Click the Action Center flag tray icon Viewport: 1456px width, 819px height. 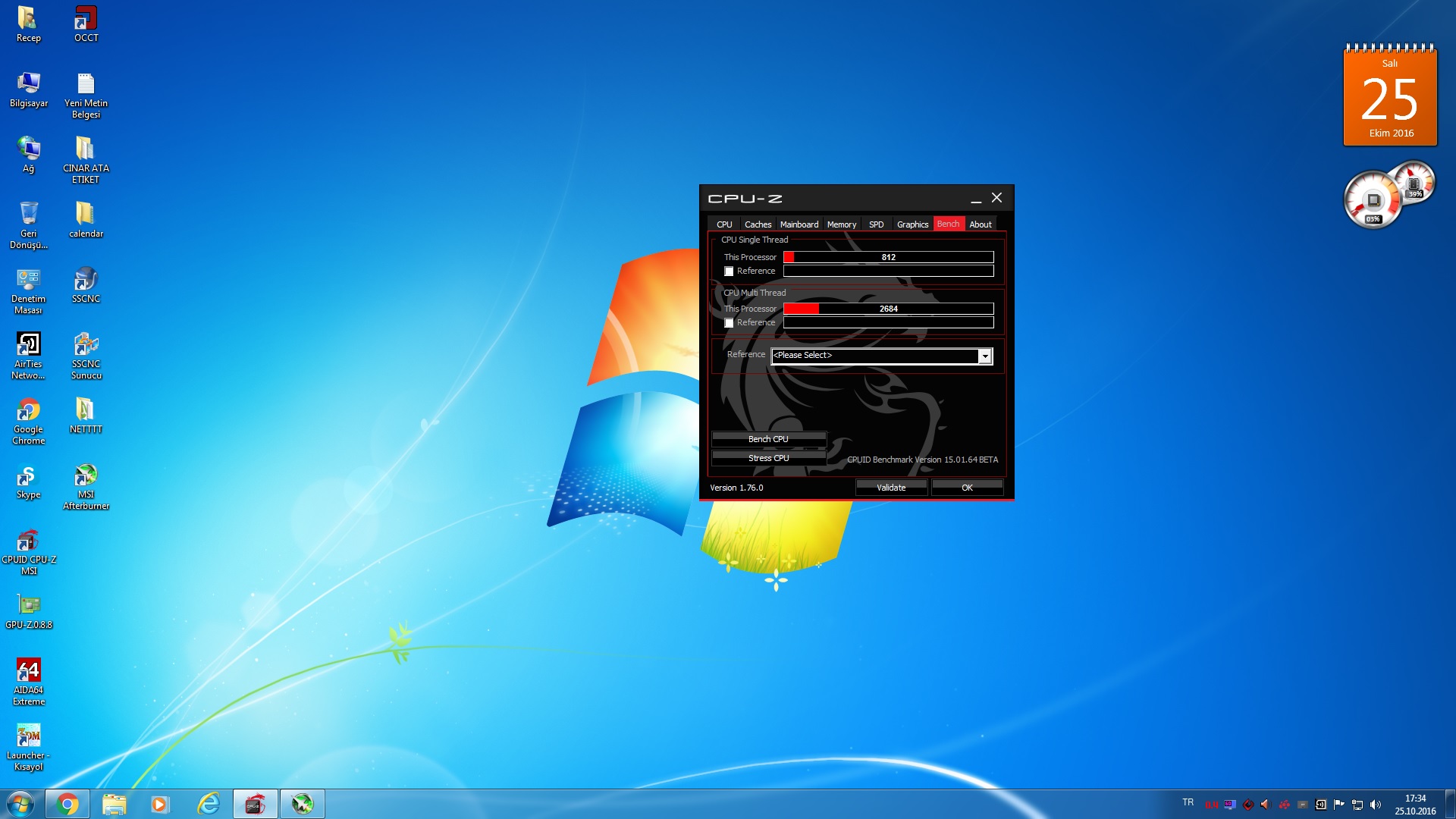point(1338,805)
